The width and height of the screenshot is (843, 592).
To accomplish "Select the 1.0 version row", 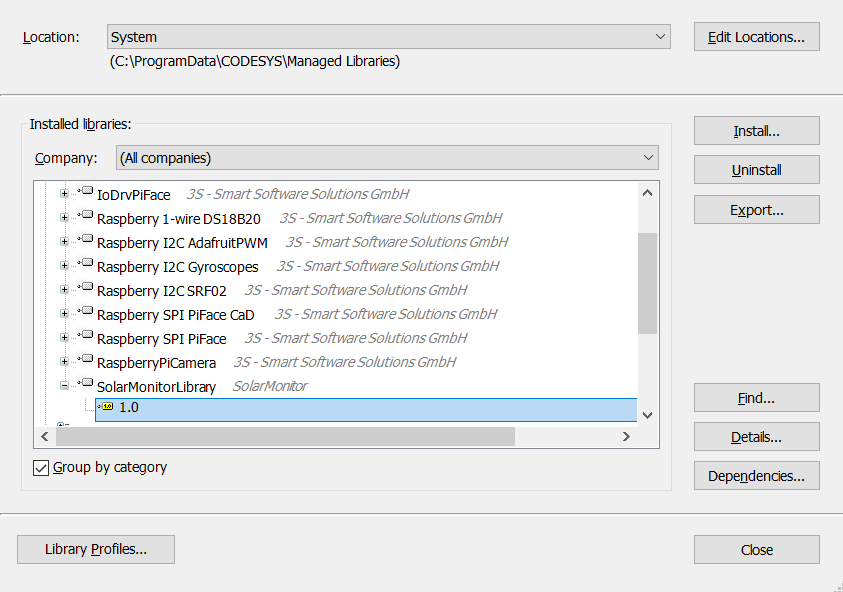I will coord(366,410).
